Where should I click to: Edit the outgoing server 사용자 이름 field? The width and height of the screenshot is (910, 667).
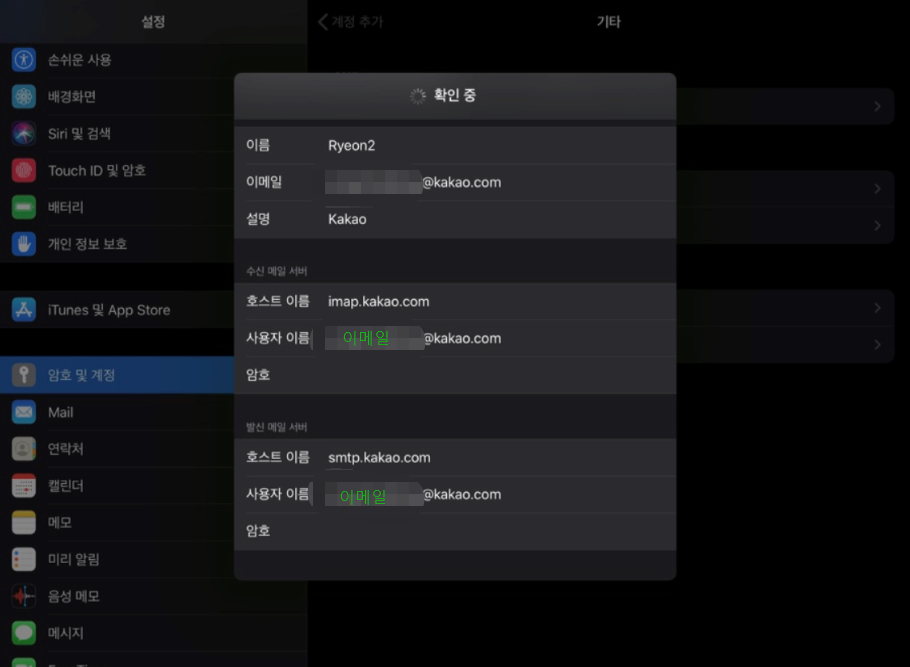455,494
